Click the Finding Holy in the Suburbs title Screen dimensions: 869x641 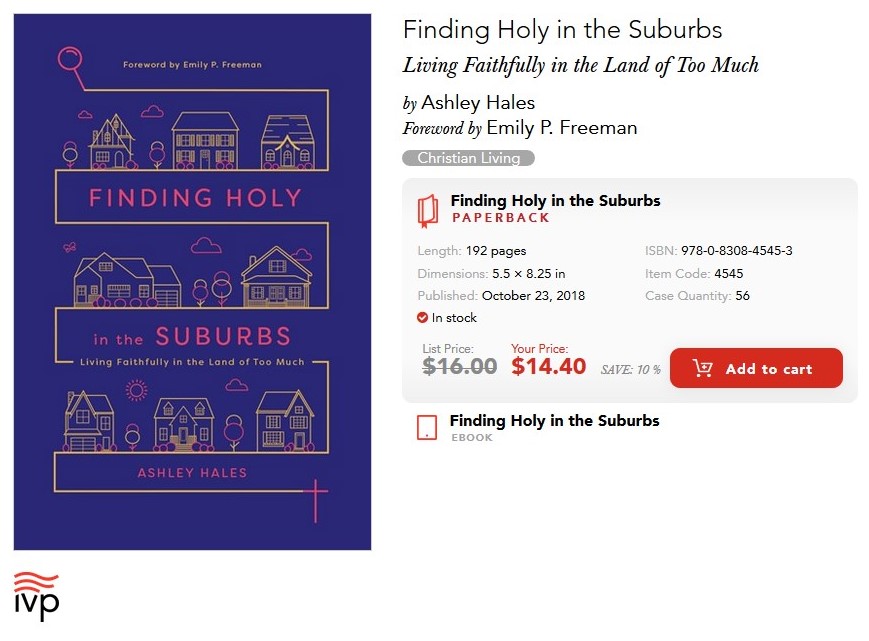point(562,30)
